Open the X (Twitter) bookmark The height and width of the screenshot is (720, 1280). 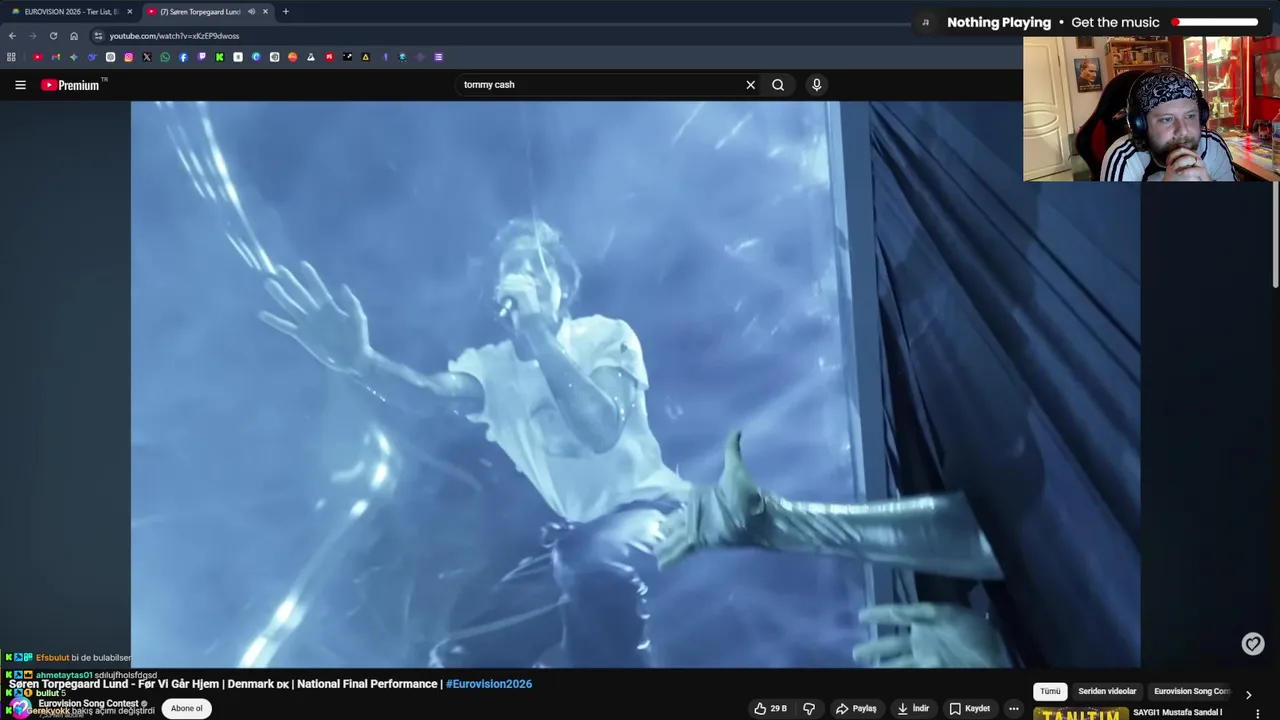click(x=147, y=57)
